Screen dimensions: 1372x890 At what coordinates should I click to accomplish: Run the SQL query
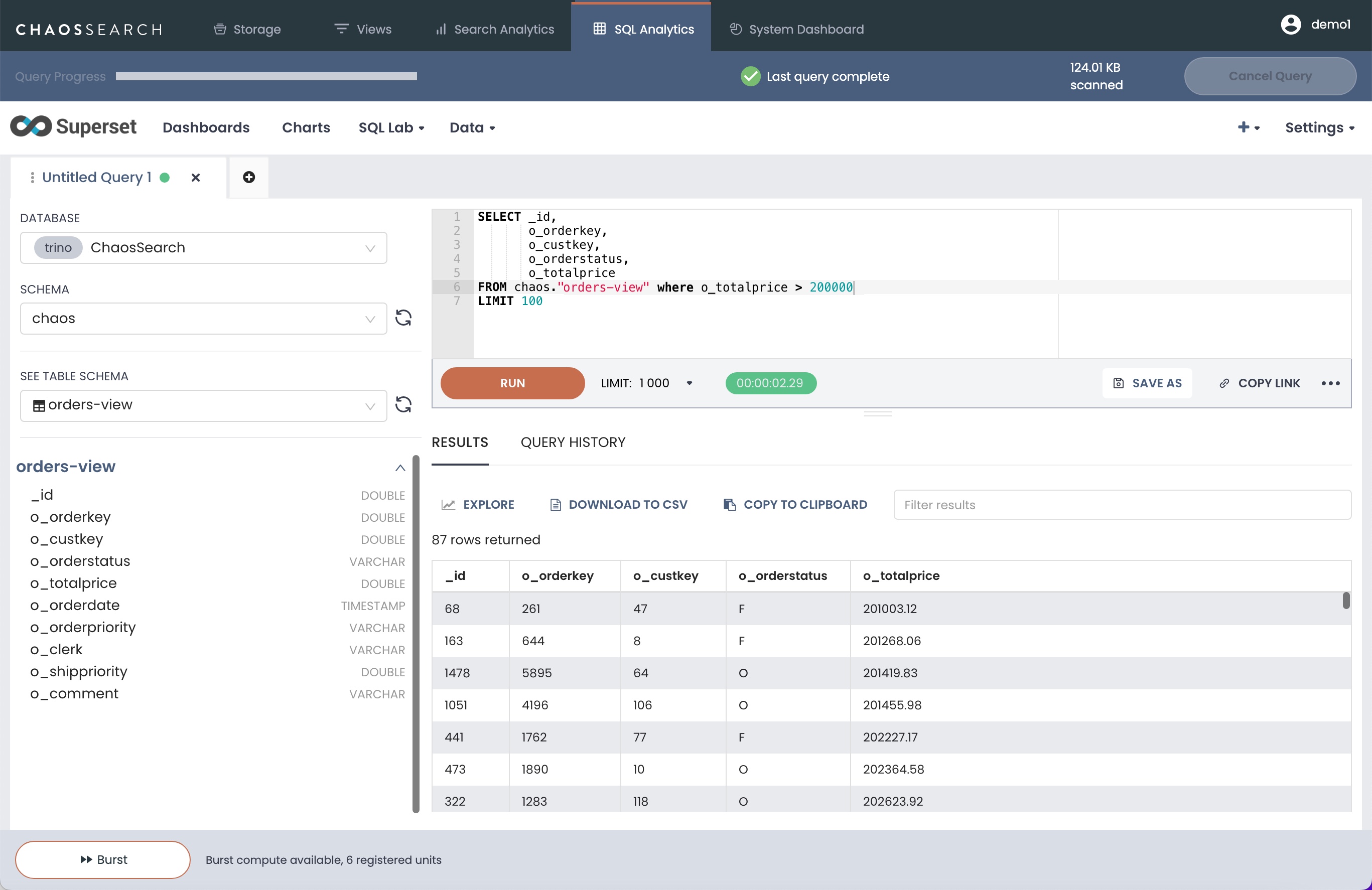tap(512, 383)
